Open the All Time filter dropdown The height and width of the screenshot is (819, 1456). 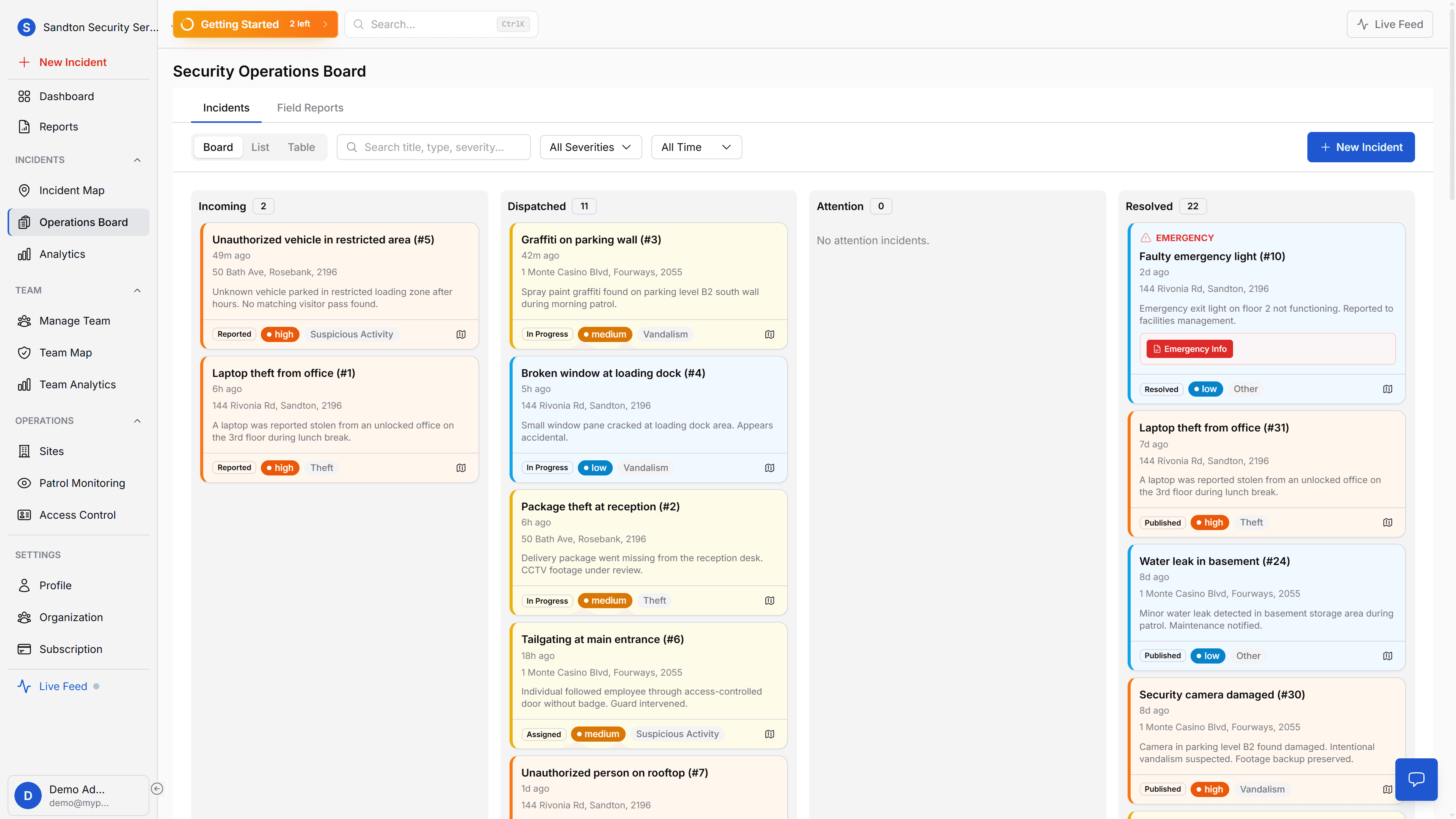click(x=696, y=147)
